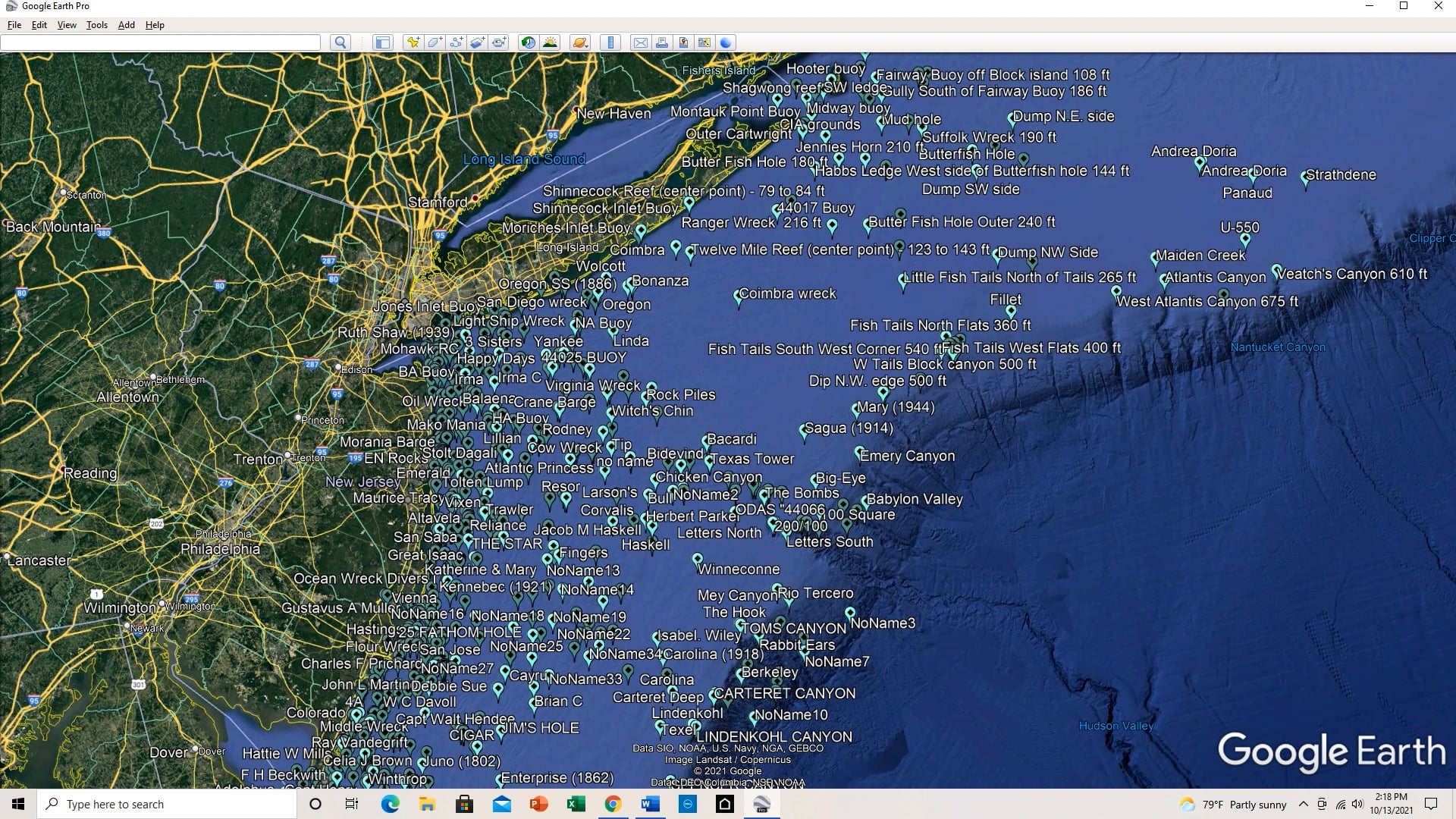
Task: Select the Add Path tool
Action: pos(456,42)
